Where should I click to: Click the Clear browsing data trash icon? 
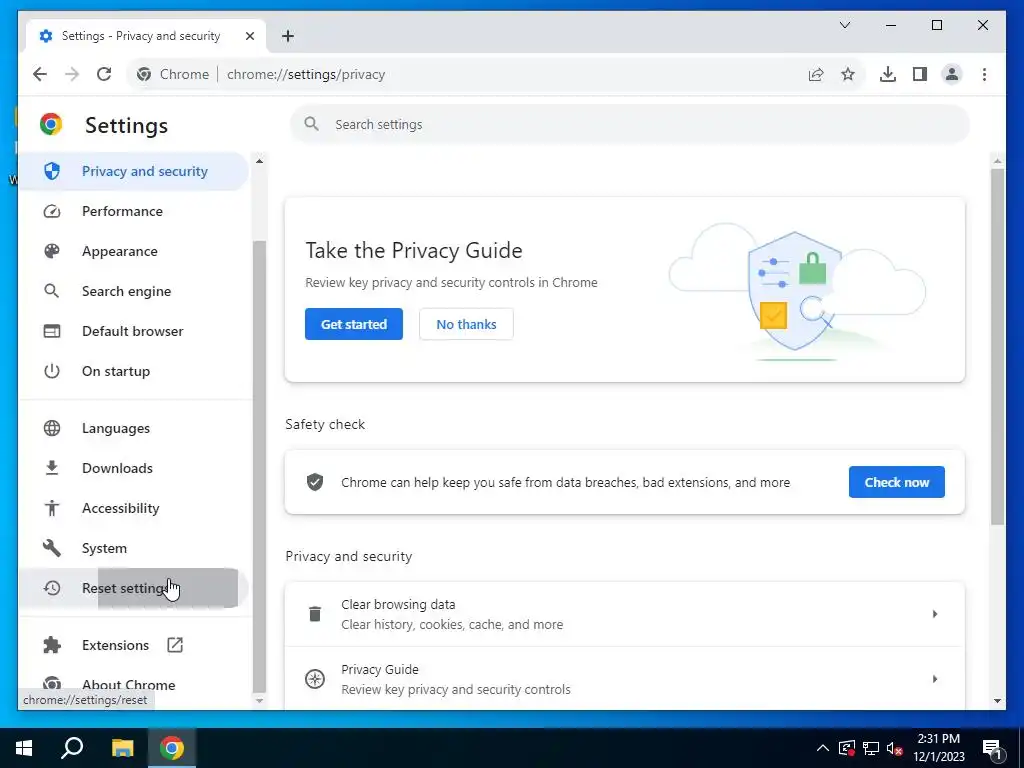point(315,614)
